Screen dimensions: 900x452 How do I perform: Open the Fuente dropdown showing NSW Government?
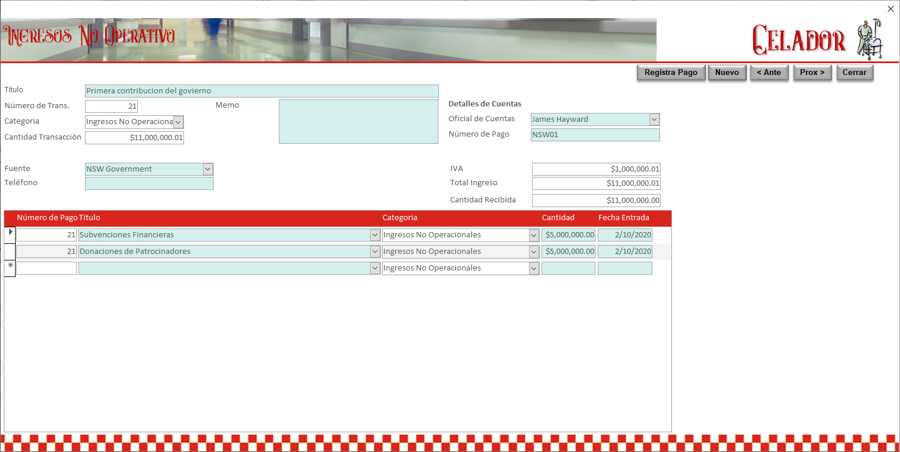tap(208, 169)
